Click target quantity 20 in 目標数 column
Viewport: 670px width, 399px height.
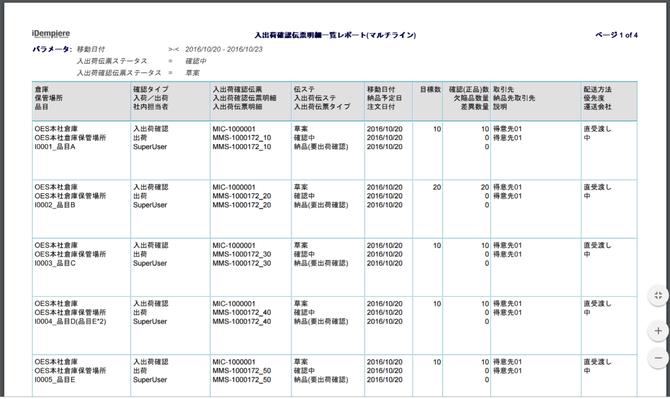click(x=437, y=188)
